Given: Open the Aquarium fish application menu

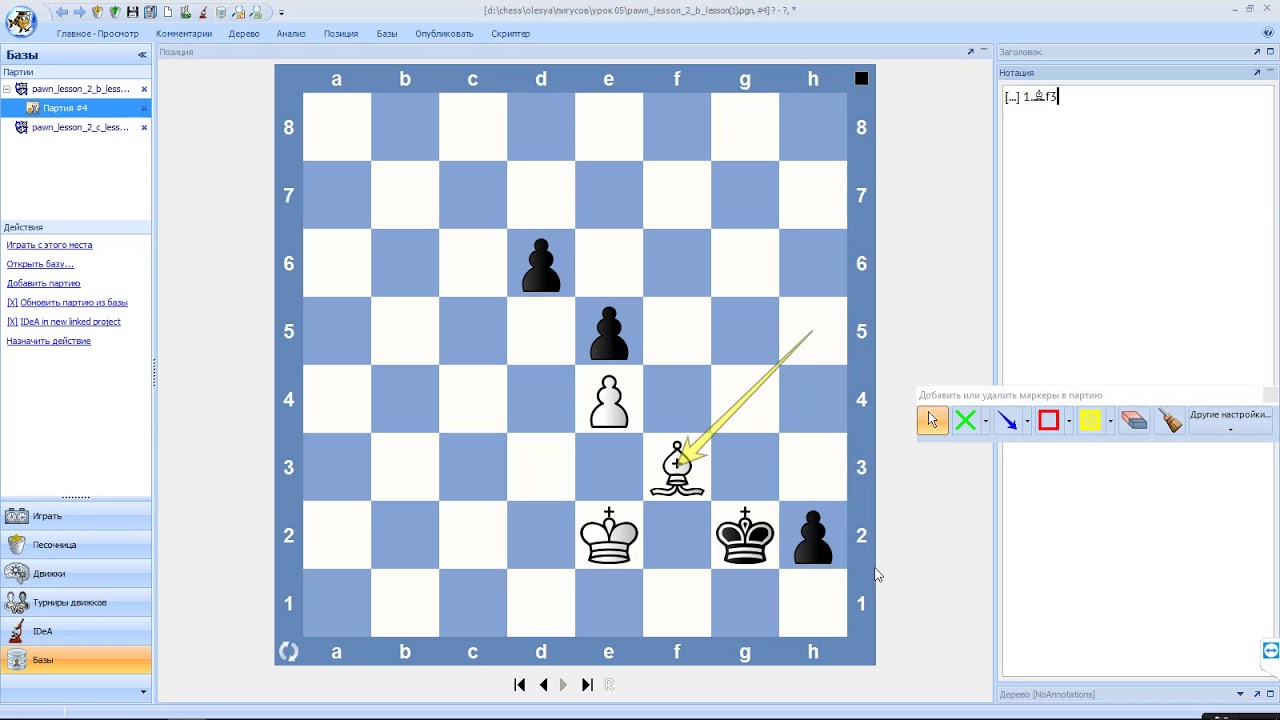Looking at the screenshot, I should tap(20, 20).
